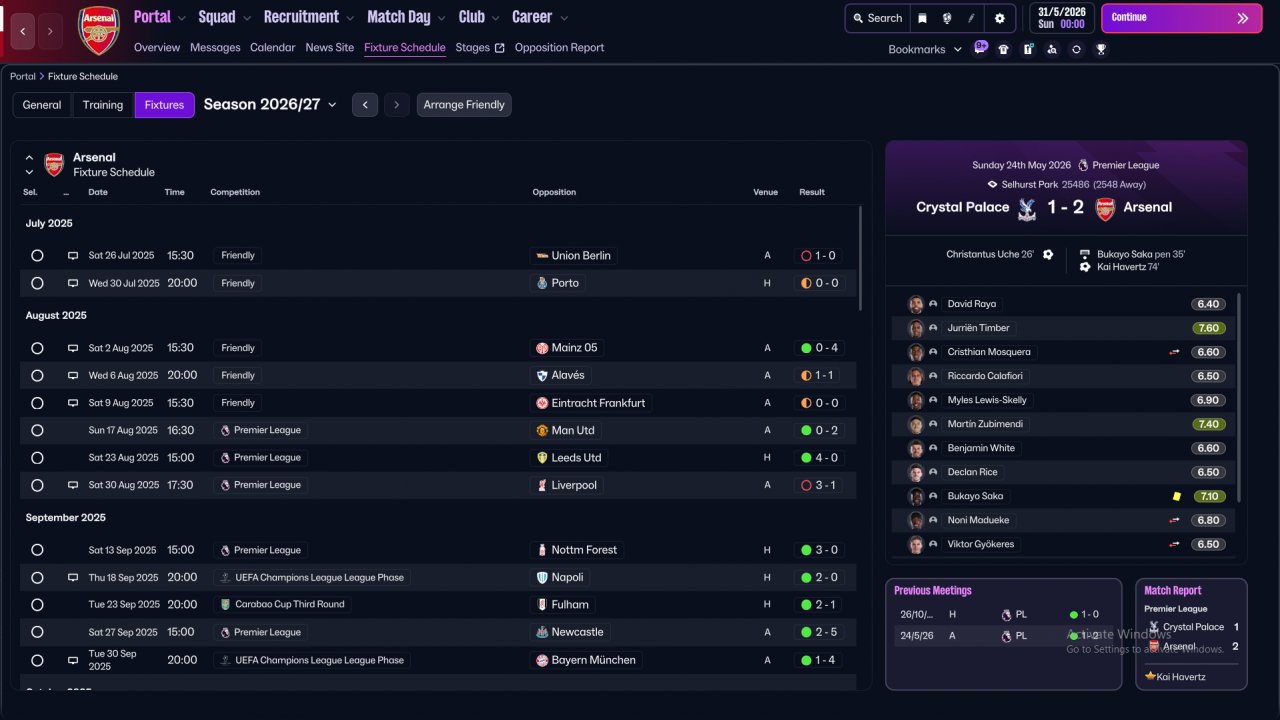Screen dimensions: 1280x720
Task: Click the globe icon in the top toolbar
Action: click(946, 18)
